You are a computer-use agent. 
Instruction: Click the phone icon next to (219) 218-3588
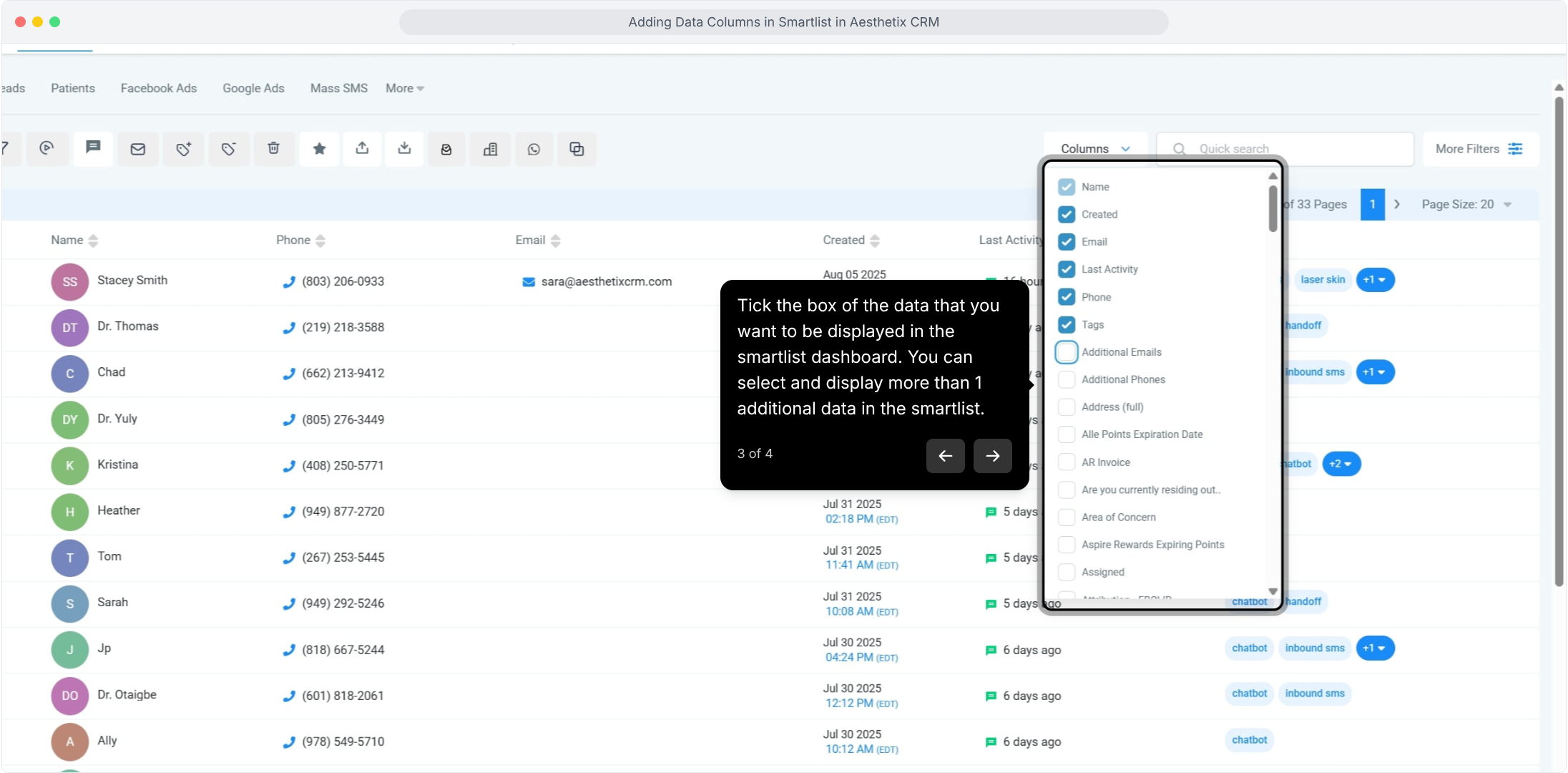pos(289,328)
